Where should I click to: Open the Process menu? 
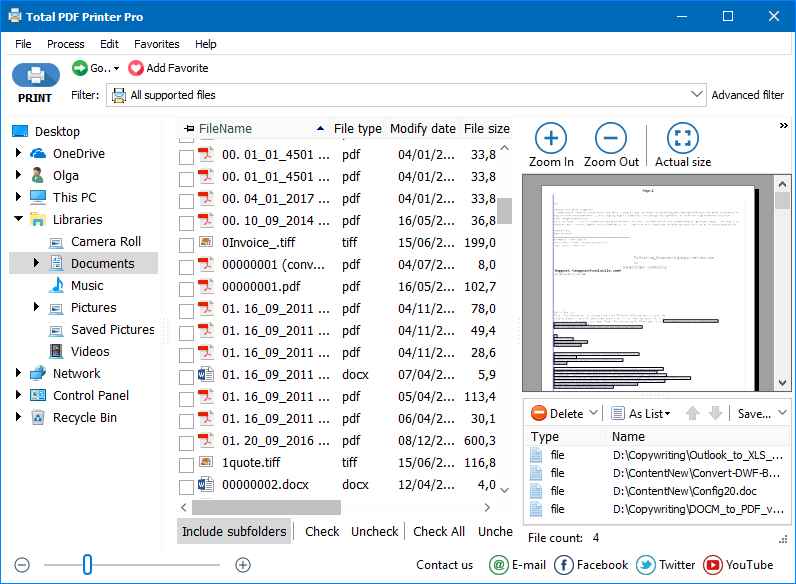click(x=66, y=44)
